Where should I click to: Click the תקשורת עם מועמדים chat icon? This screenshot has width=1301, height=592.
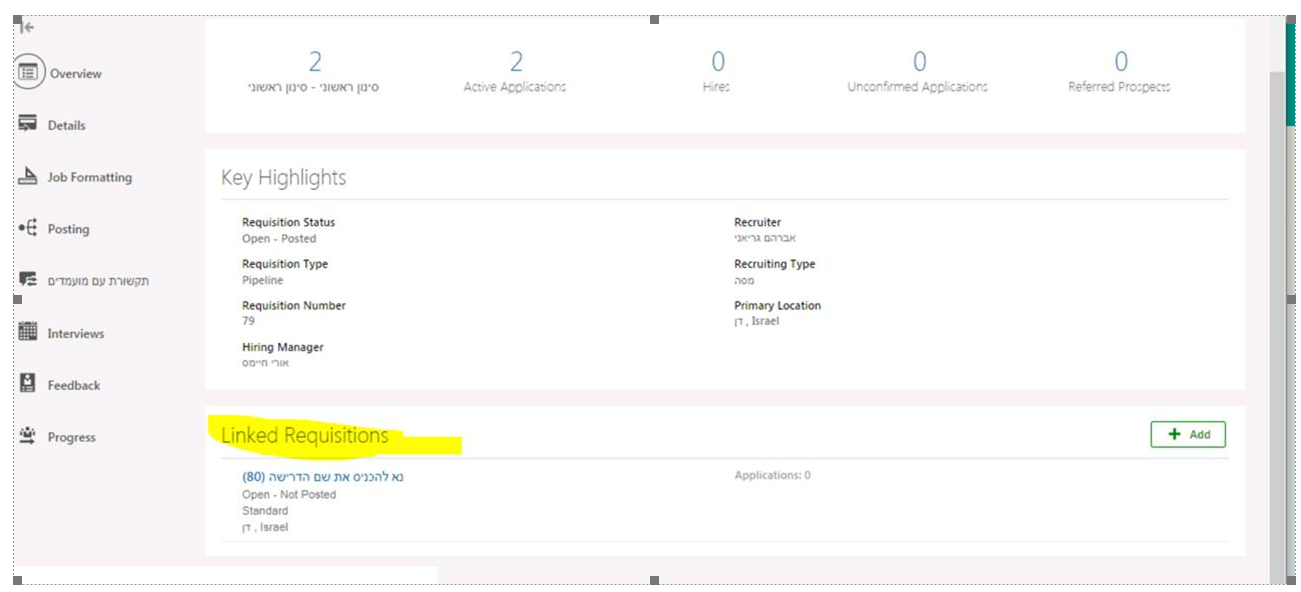tap(28, 280)
